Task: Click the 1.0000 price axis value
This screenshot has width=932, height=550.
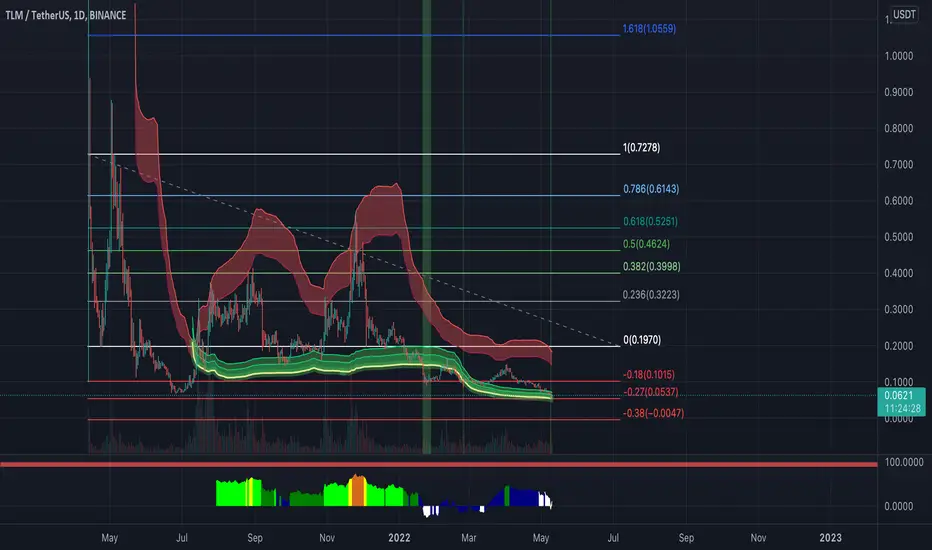Action: (899, 56)
